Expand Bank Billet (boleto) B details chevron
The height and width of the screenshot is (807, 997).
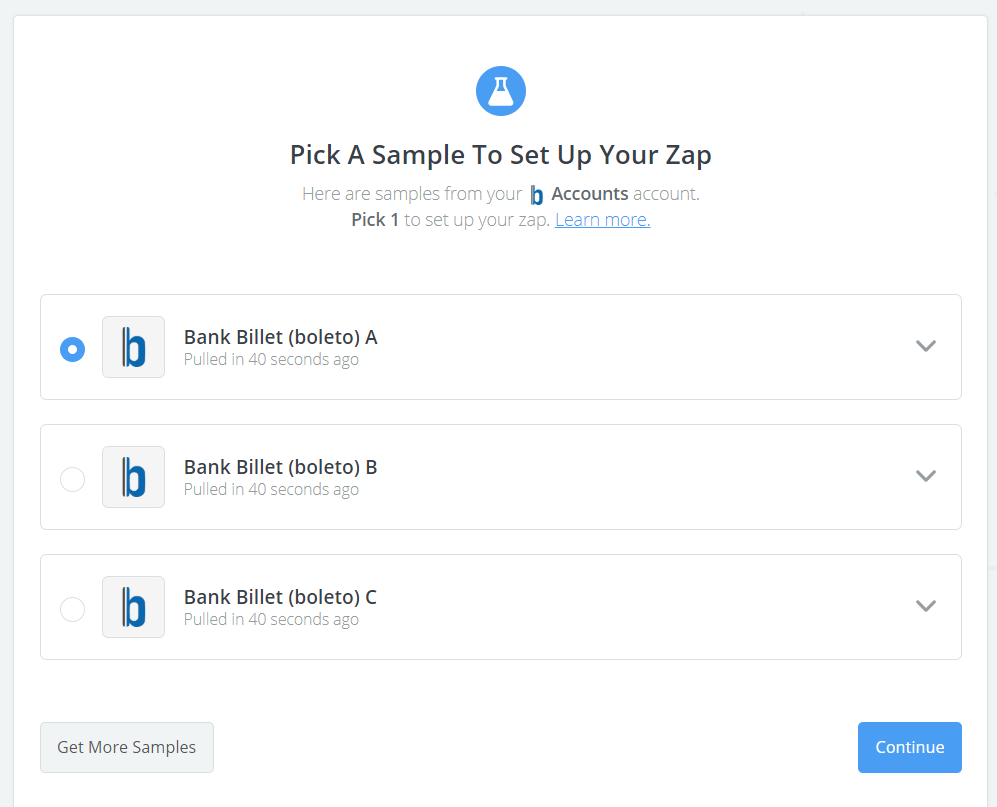(925, 476)
